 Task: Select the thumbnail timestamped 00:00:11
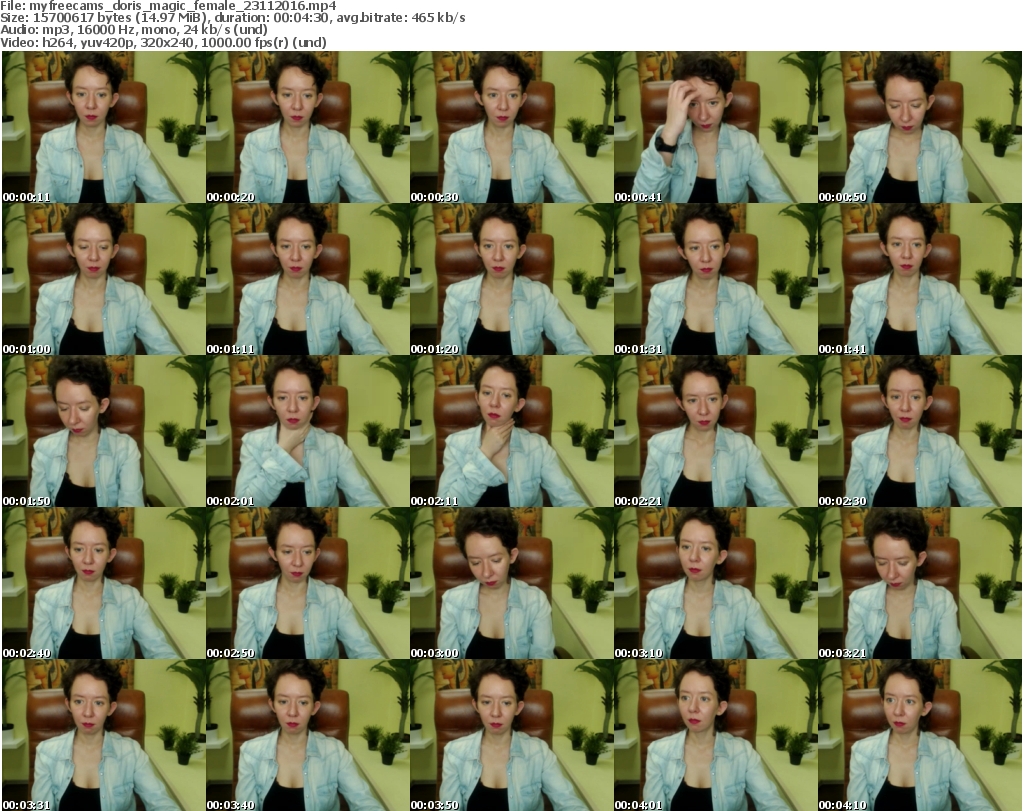(104, 127)
